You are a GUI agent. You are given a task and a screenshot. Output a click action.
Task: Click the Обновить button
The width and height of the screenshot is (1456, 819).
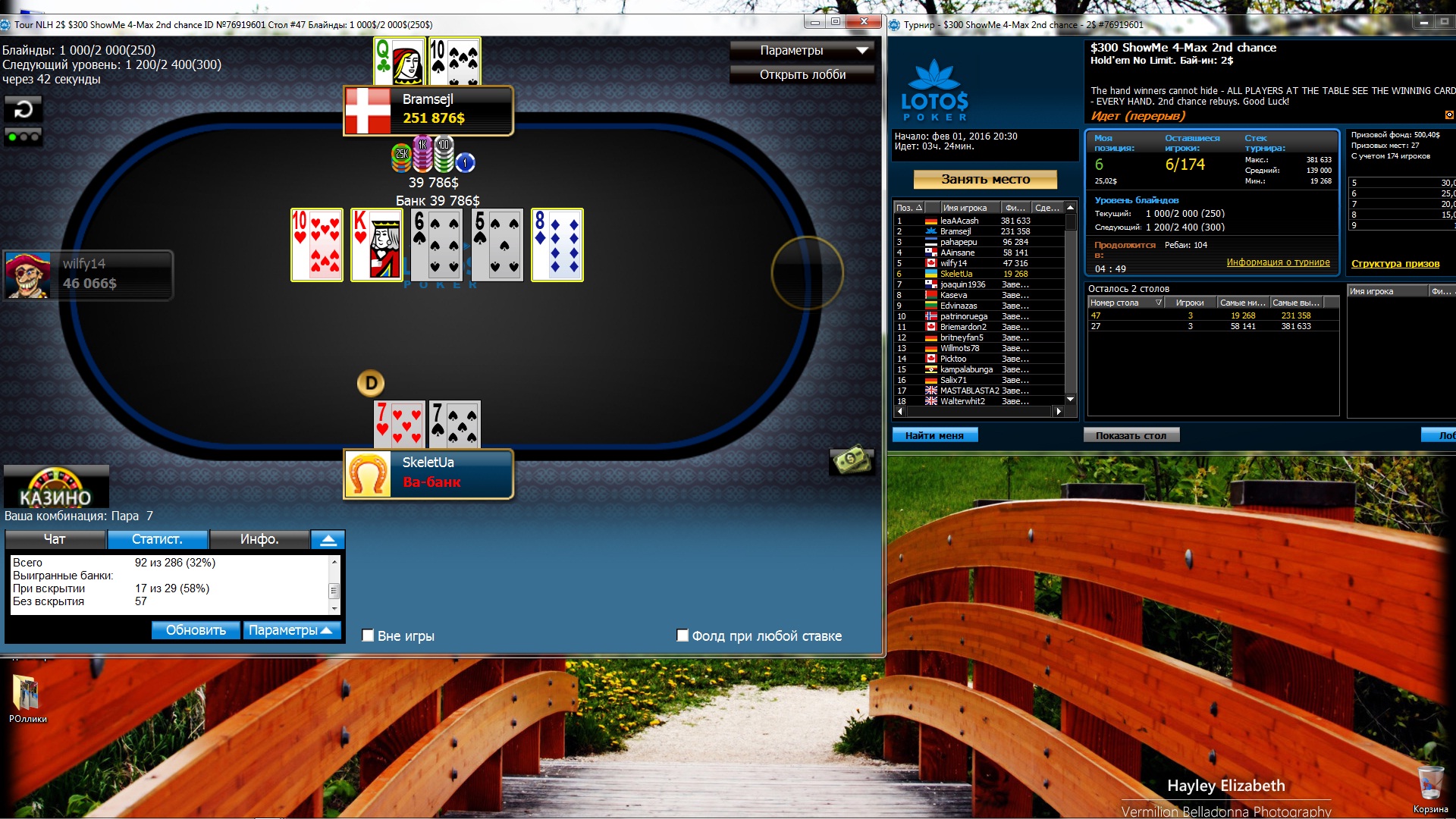click(x=196, y=630)
